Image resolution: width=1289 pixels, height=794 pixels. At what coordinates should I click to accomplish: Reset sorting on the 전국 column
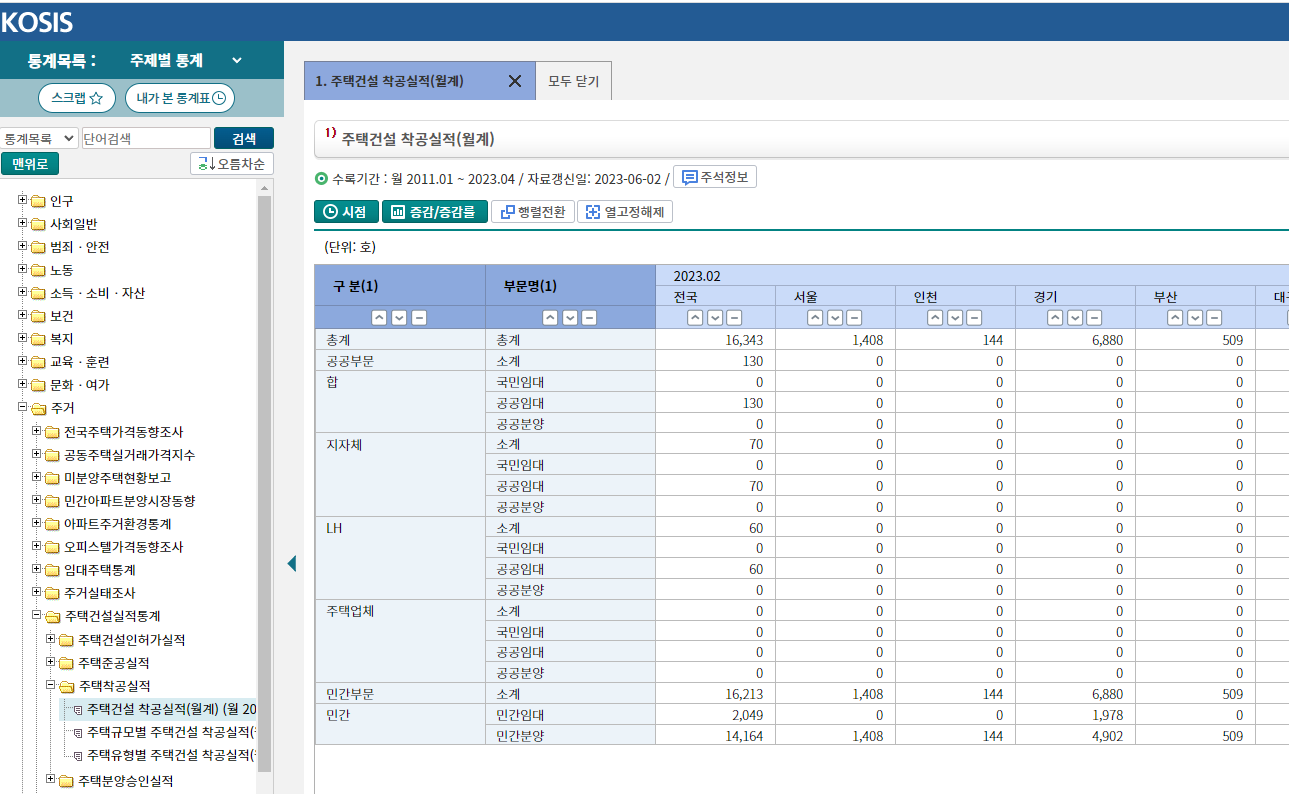[x=734, y=318]
